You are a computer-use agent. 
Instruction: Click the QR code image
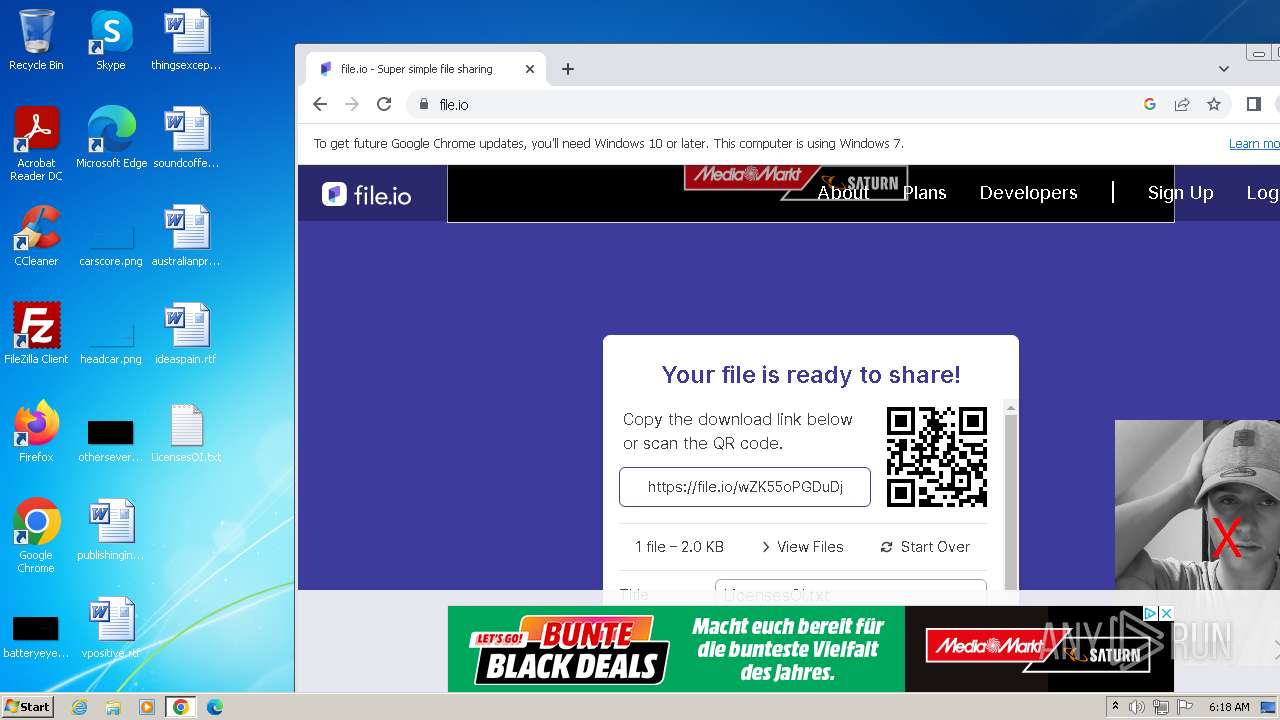[937, 457]
